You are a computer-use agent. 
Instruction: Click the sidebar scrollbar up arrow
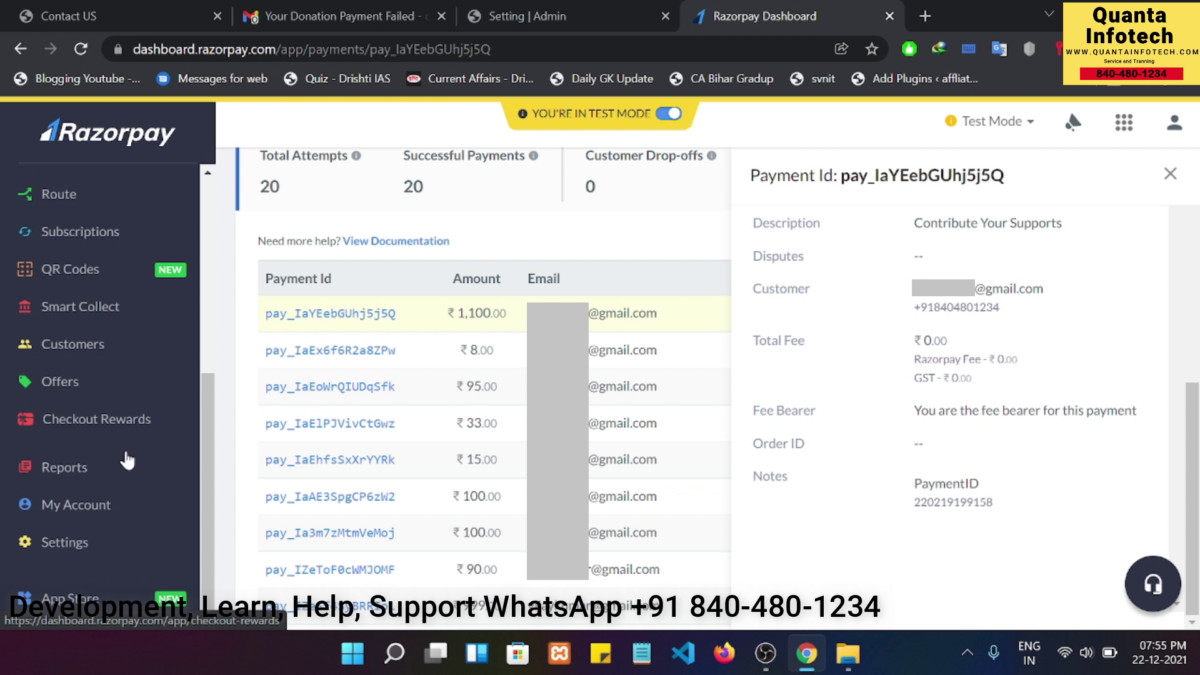[208, 173]
